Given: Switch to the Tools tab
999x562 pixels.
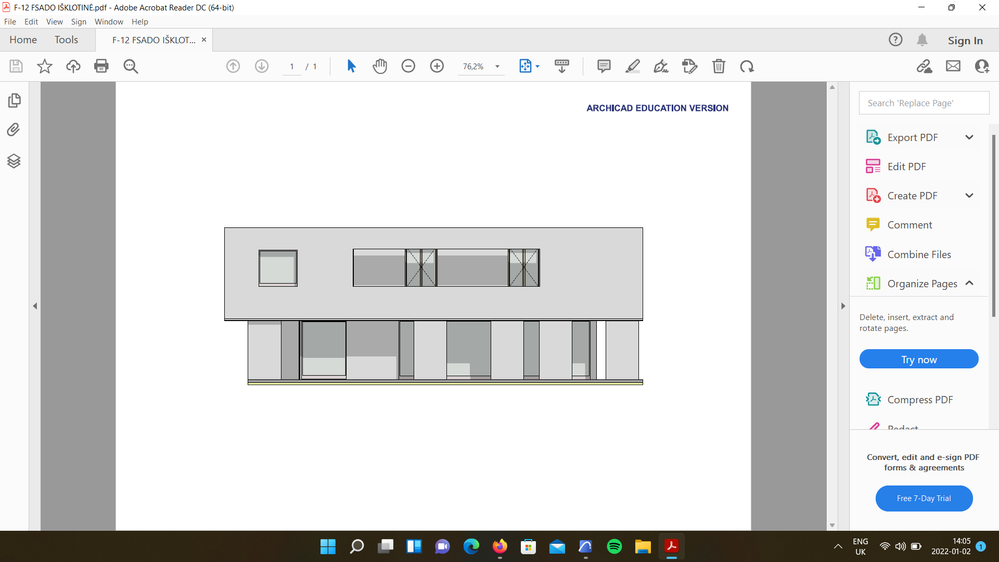Looking at the screenshot, I should (x=66, y=40).
